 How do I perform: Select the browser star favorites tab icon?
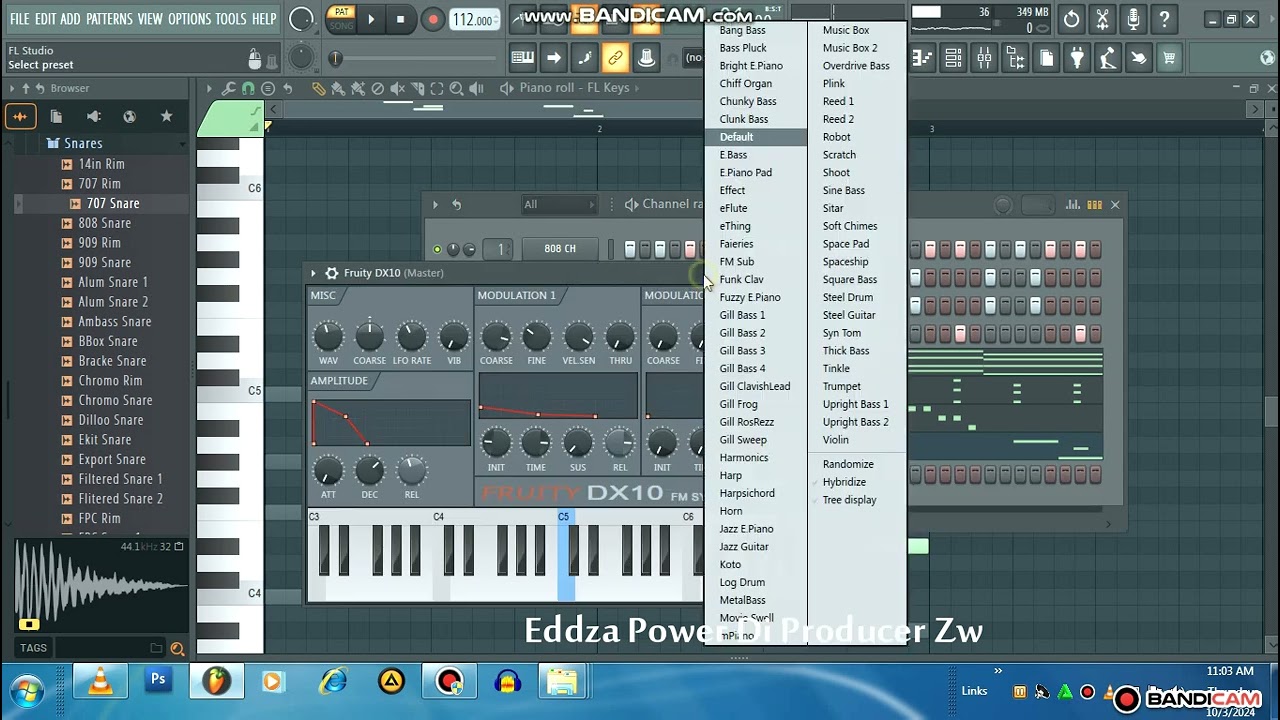pyautogui.click(x=166, y=116)
